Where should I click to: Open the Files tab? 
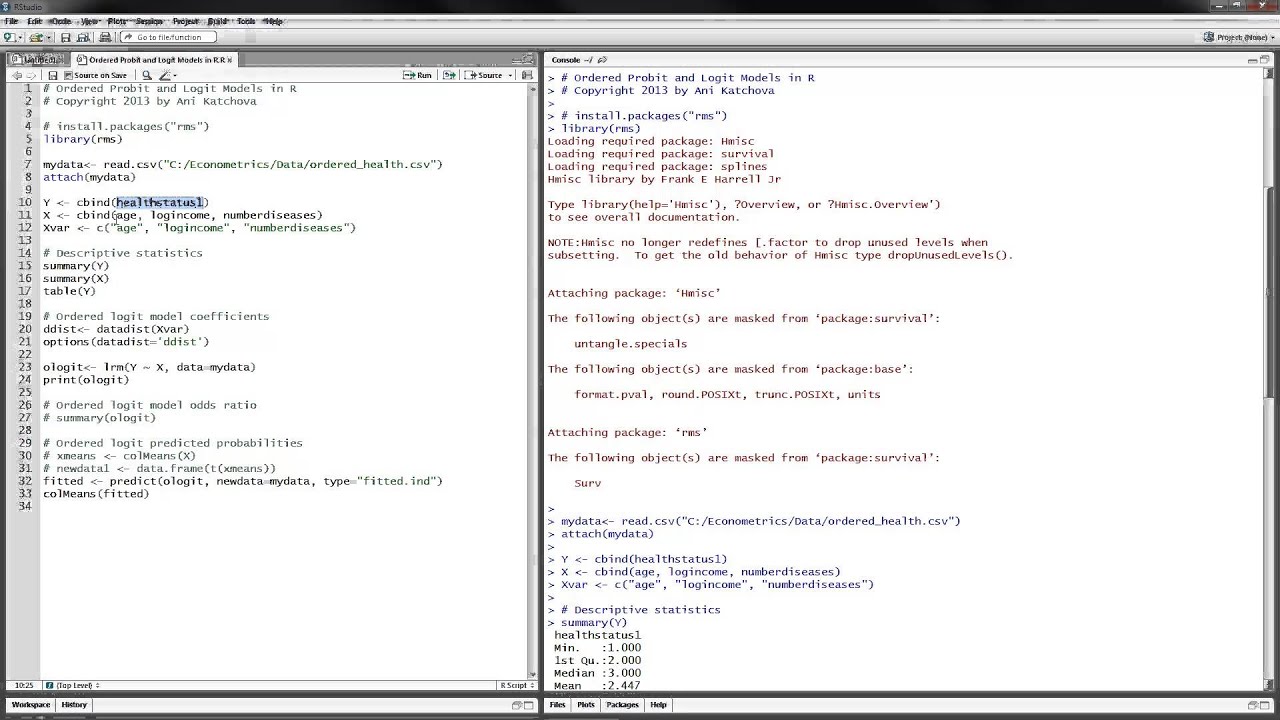click(557, 705)
